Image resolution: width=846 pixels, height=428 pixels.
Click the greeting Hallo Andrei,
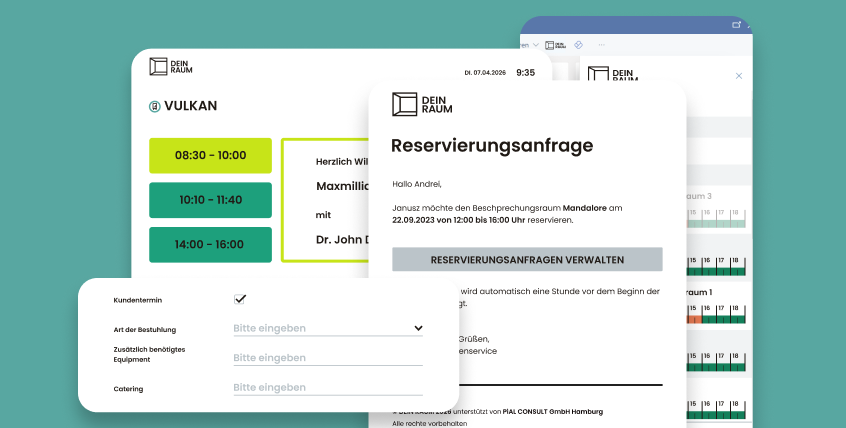pos(417,184)
